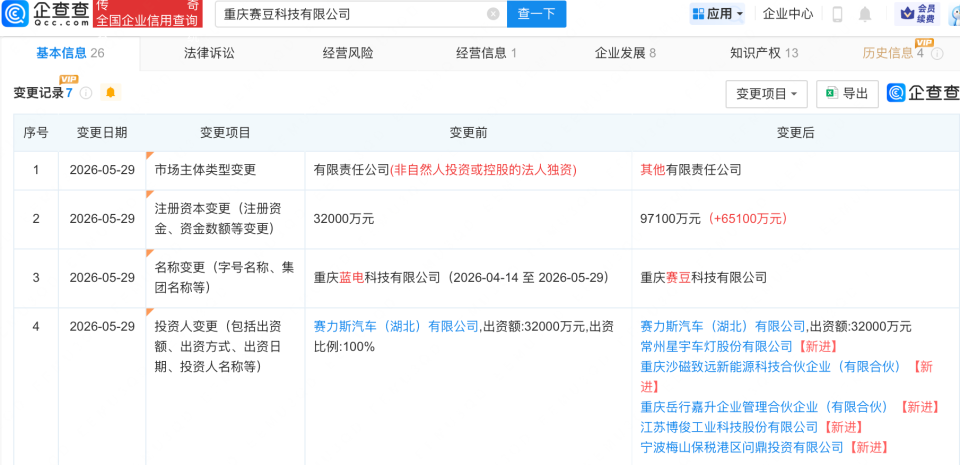This screenshot has width=960, height=465.
Task: Switch to 历史信息 tab
Action: point(893,53)
